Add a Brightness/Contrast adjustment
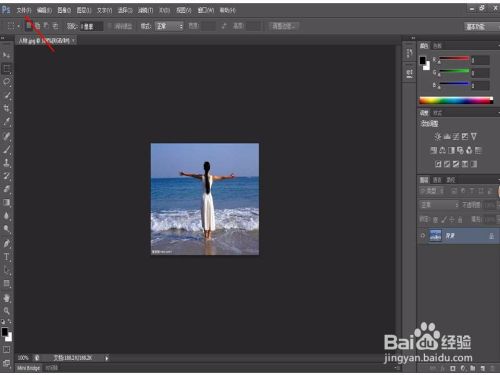Image resolution: width=500 pixels, height=375 pixels. (x=438, y=136)
